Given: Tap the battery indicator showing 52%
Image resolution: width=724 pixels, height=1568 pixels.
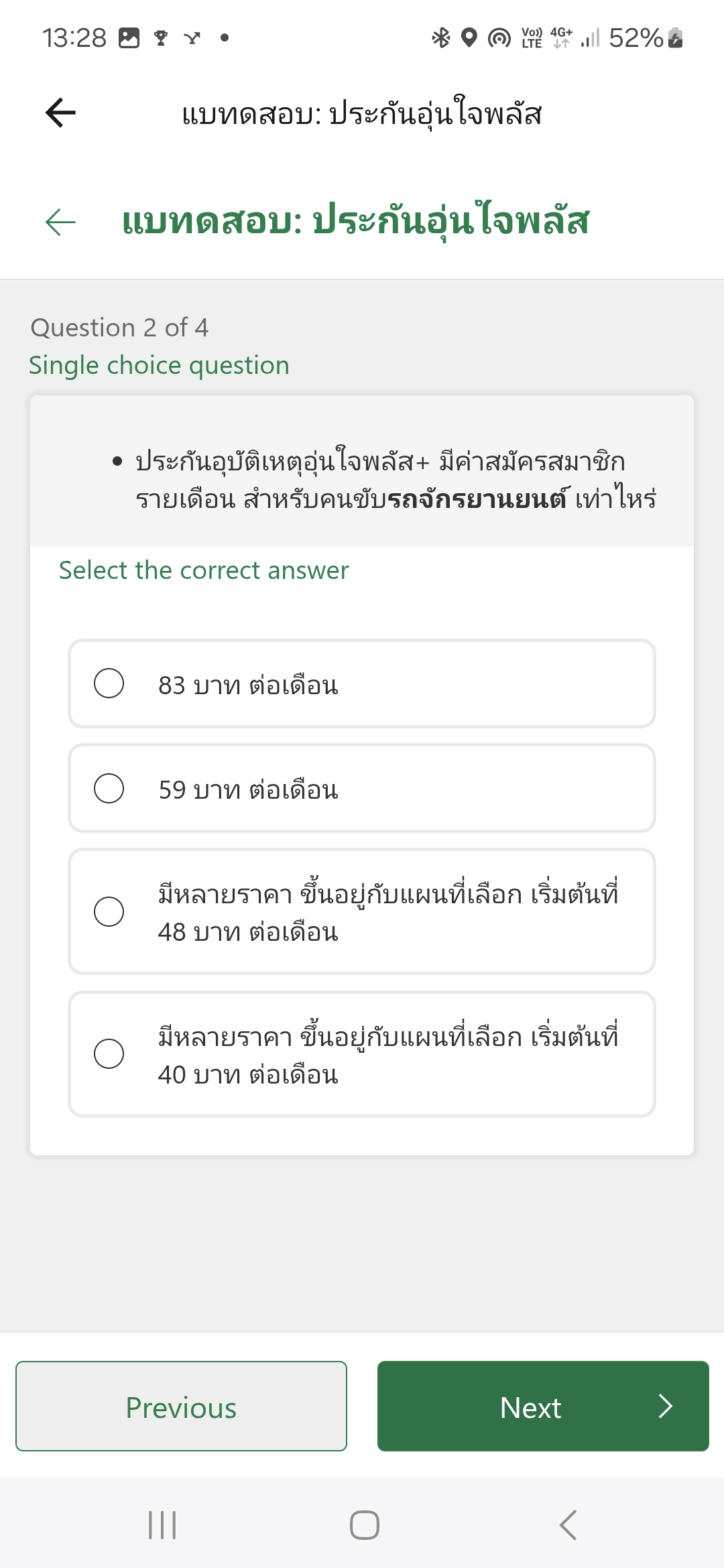Looking at the screenshot, I should coord(646,38).
